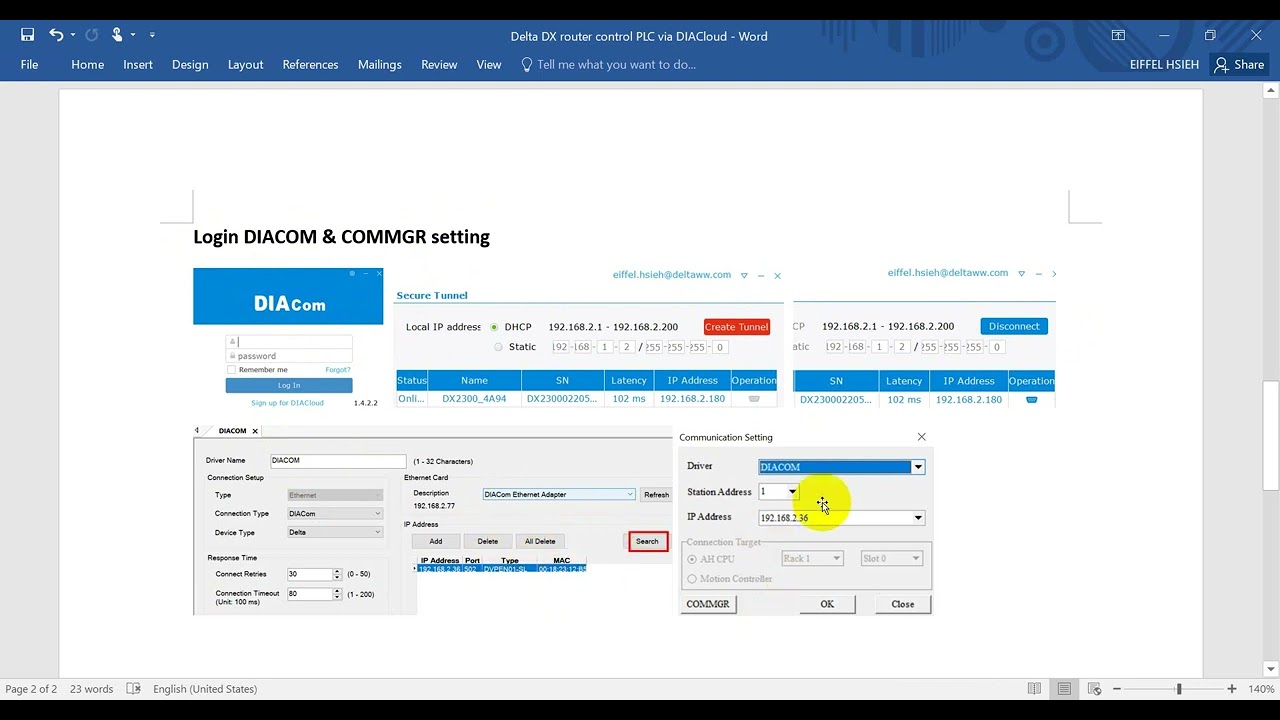Open EIFFEL HSIEH account name

click(x=1164, y=64)
